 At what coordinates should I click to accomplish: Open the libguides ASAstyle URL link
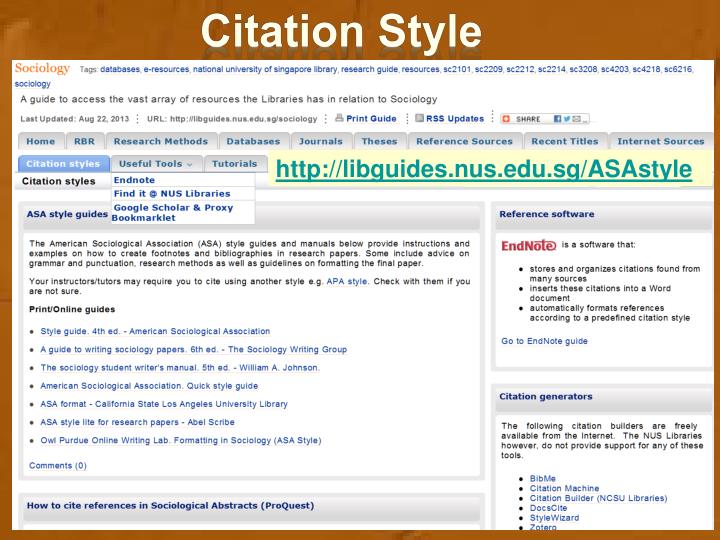click(x=484, y=169)
